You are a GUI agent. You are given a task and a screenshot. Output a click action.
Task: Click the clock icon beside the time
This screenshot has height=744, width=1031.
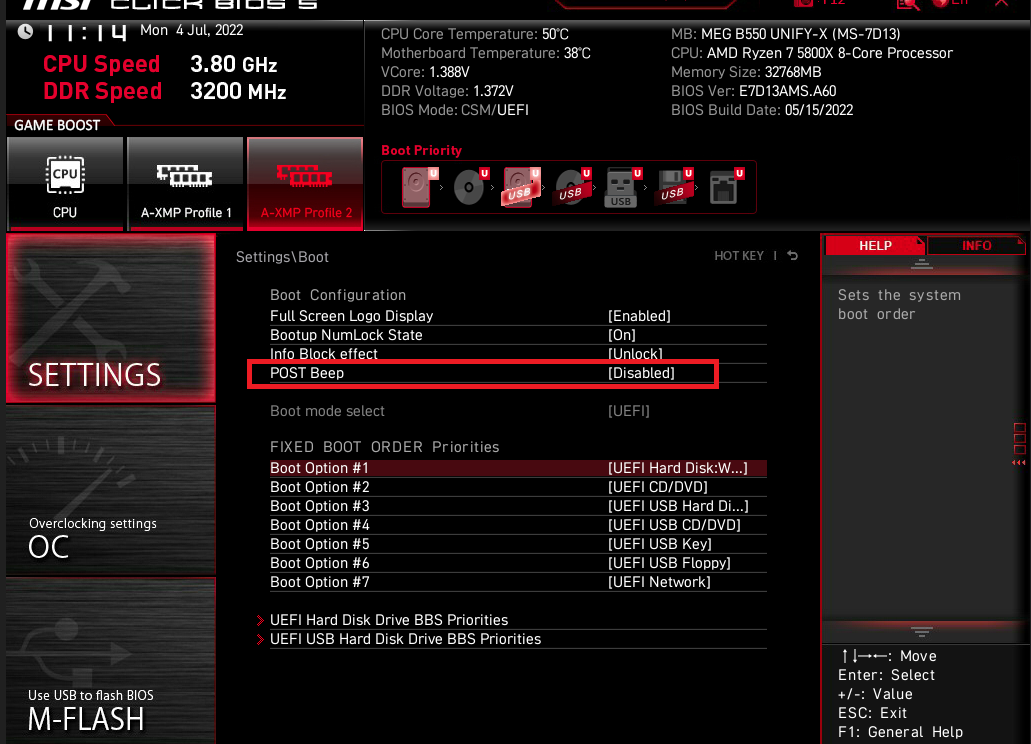click(x=25, y=32)
